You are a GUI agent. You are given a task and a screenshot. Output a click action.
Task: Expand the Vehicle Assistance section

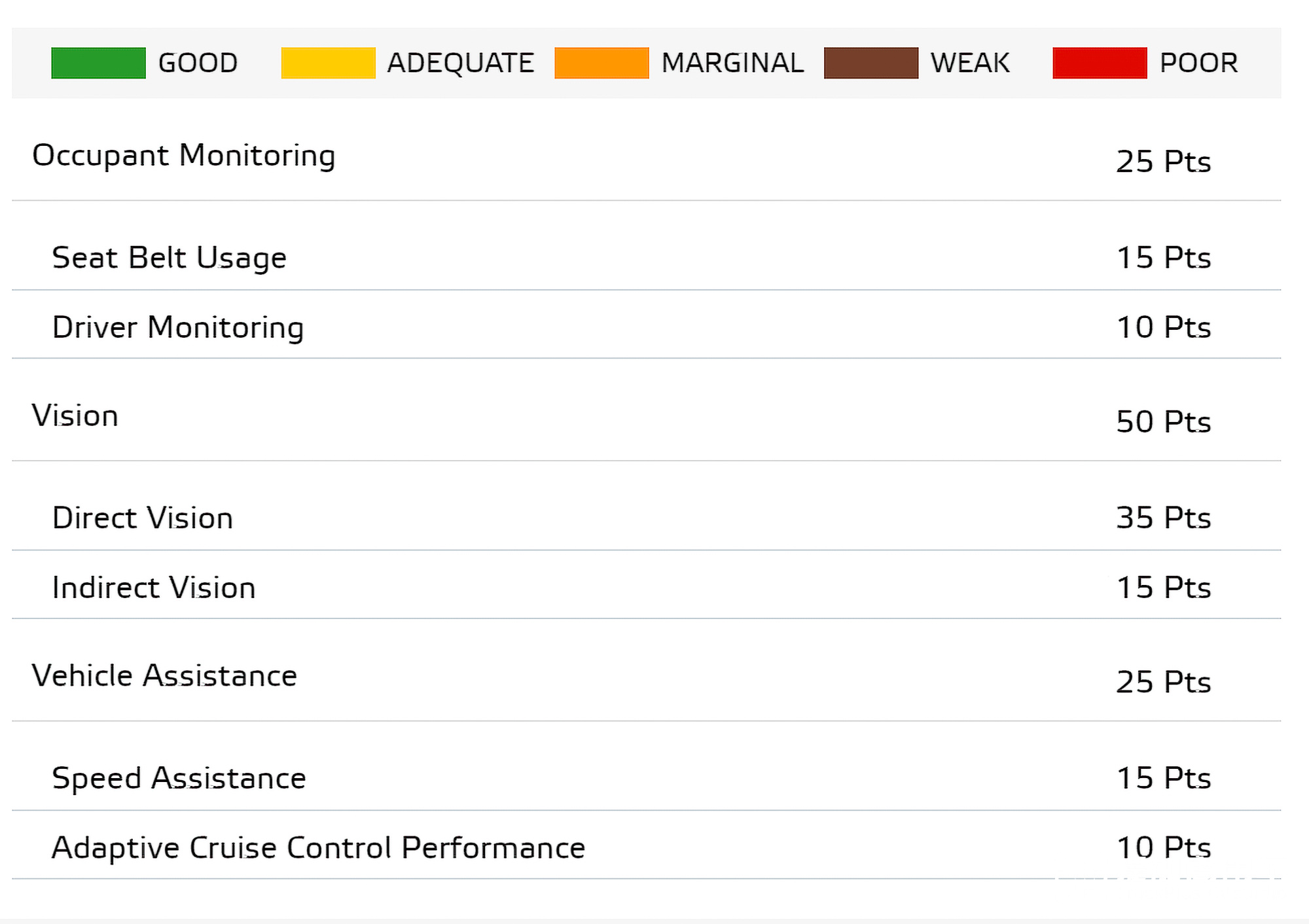tap(164, 676)
